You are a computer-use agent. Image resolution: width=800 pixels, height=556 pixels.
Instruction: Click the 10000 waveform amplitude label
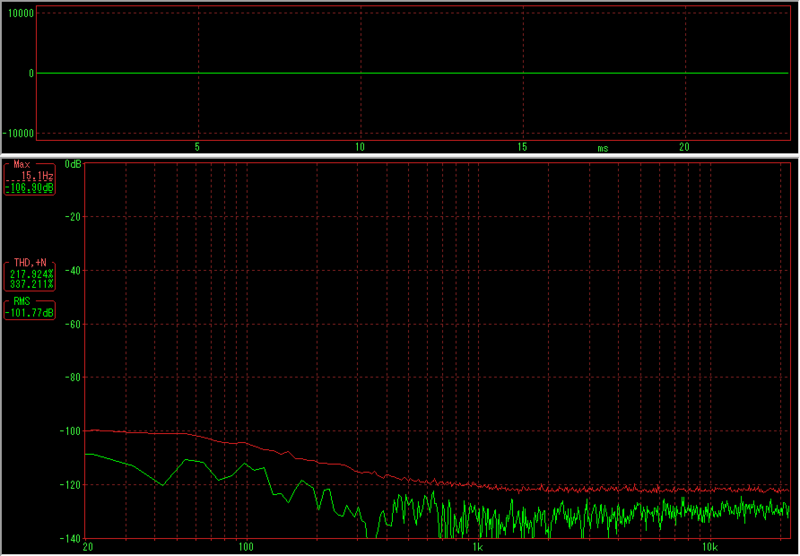20,13
